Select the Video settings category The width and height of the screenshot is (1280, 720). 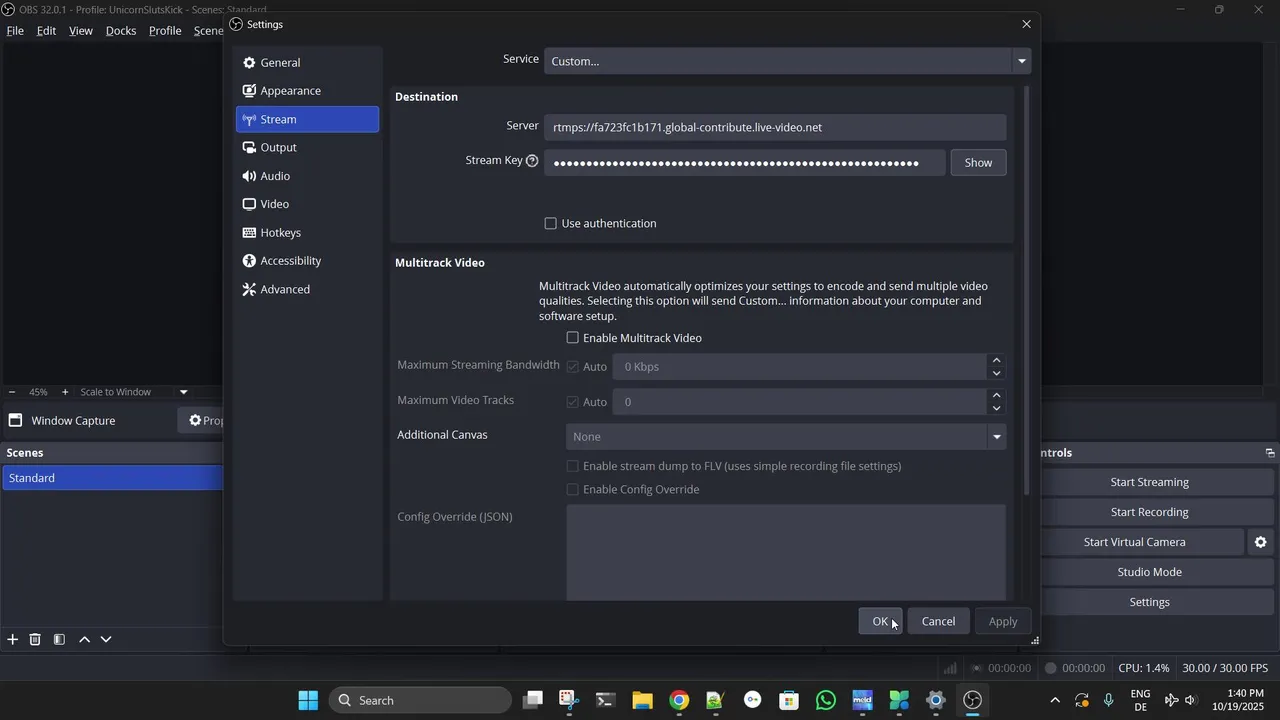[308, 204]
